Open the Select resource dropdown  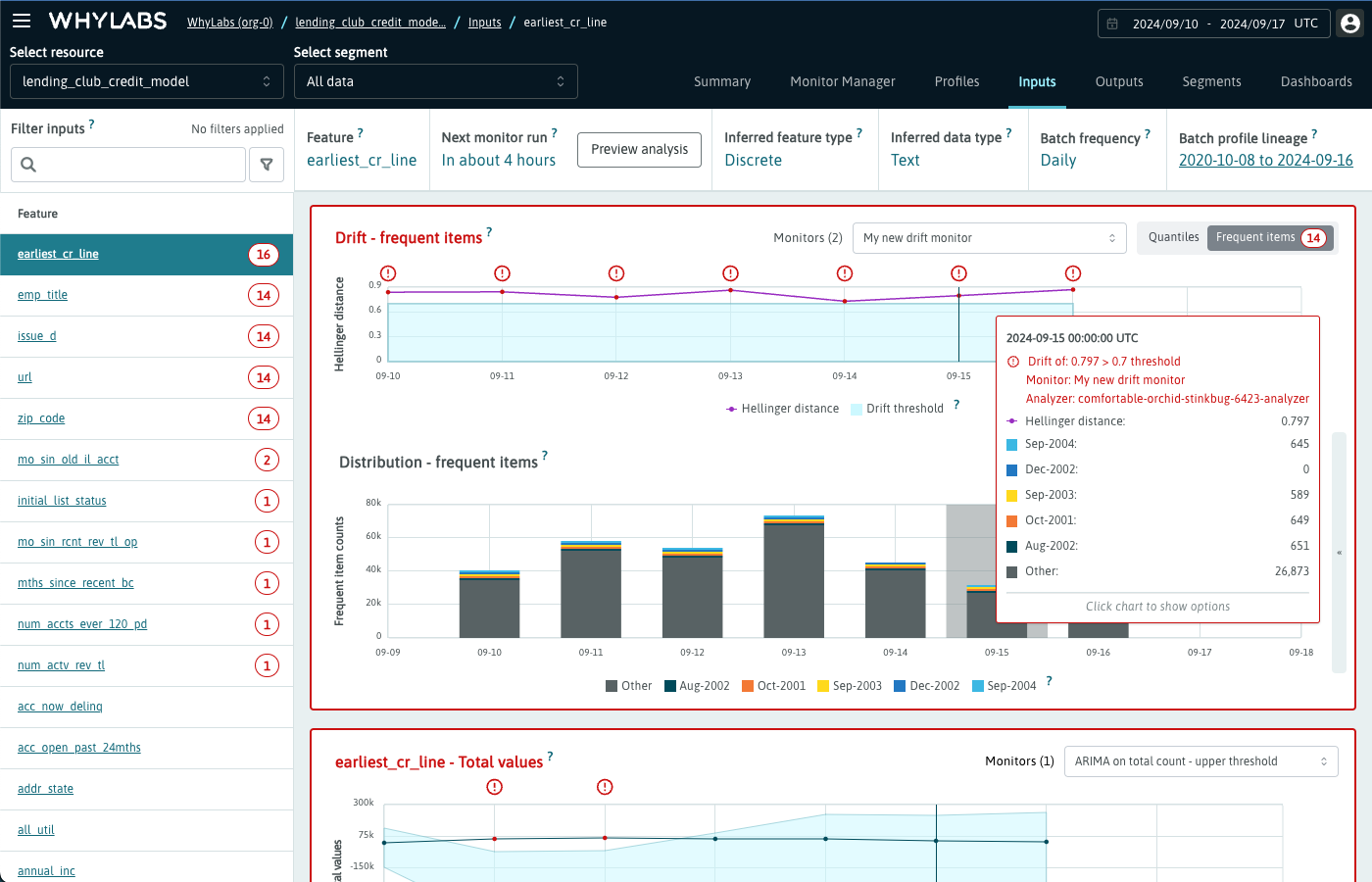147,81
